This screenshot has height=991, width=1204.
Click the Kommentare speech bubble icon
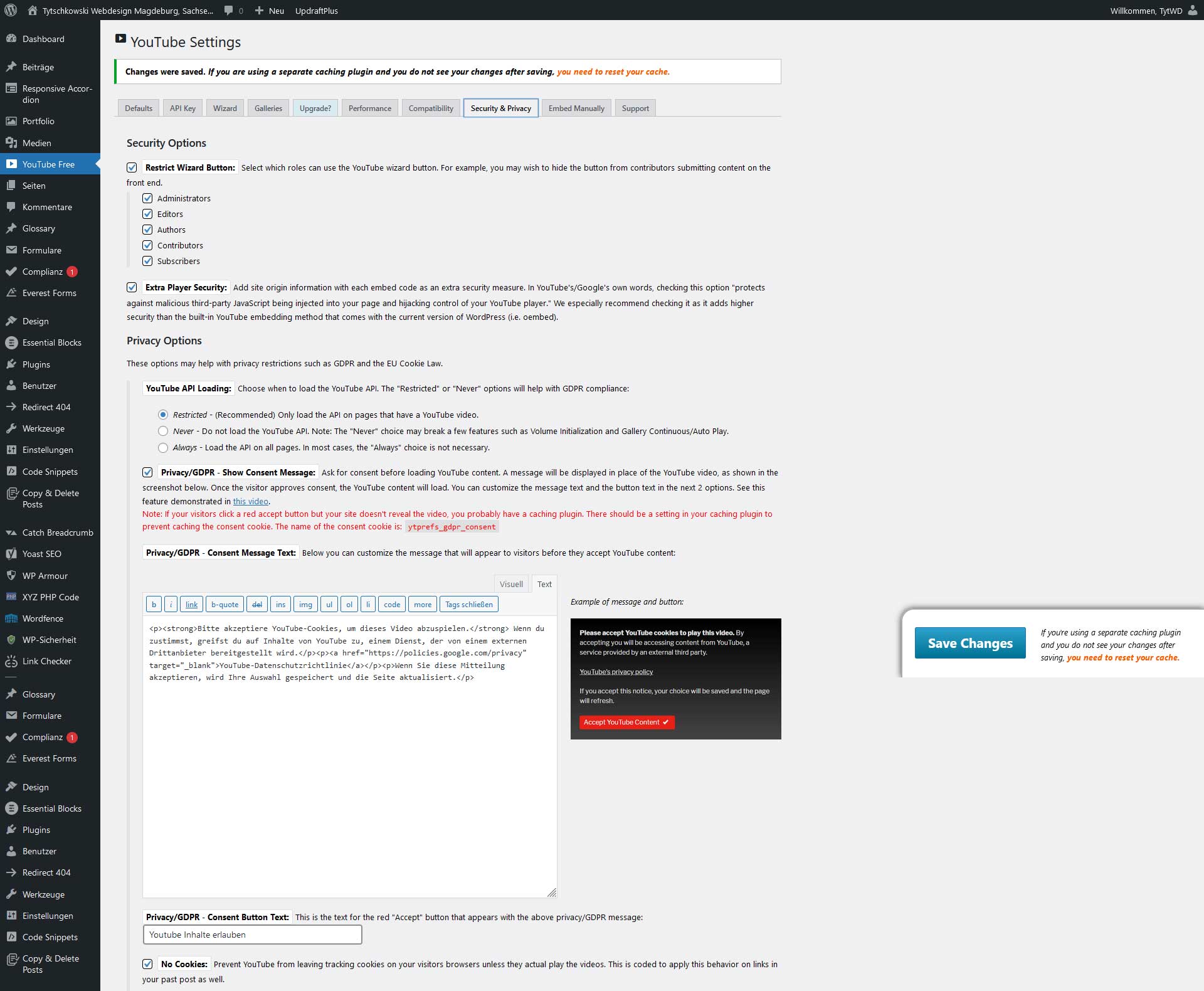[x=11, y=207]
